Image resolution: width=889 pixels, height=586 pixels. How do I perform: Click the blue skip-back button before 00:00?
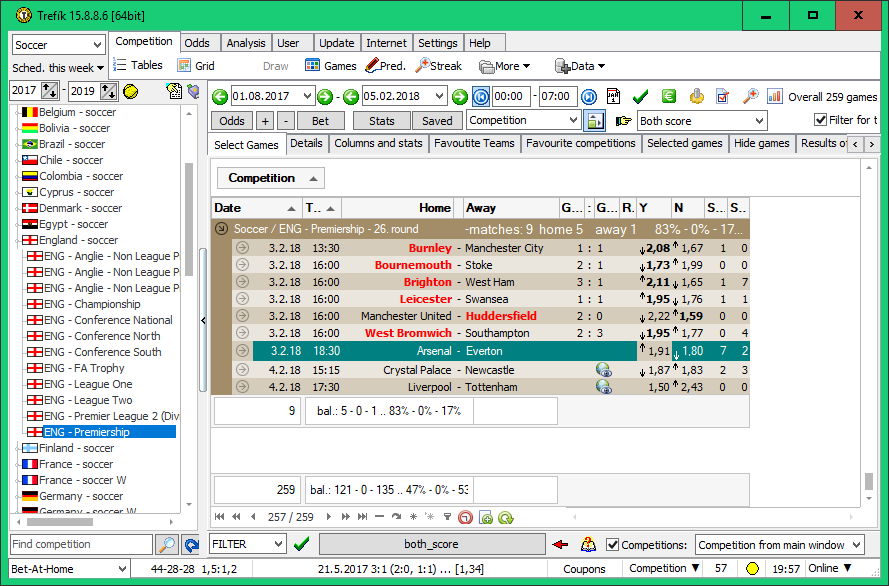click(x=481, y=97)
